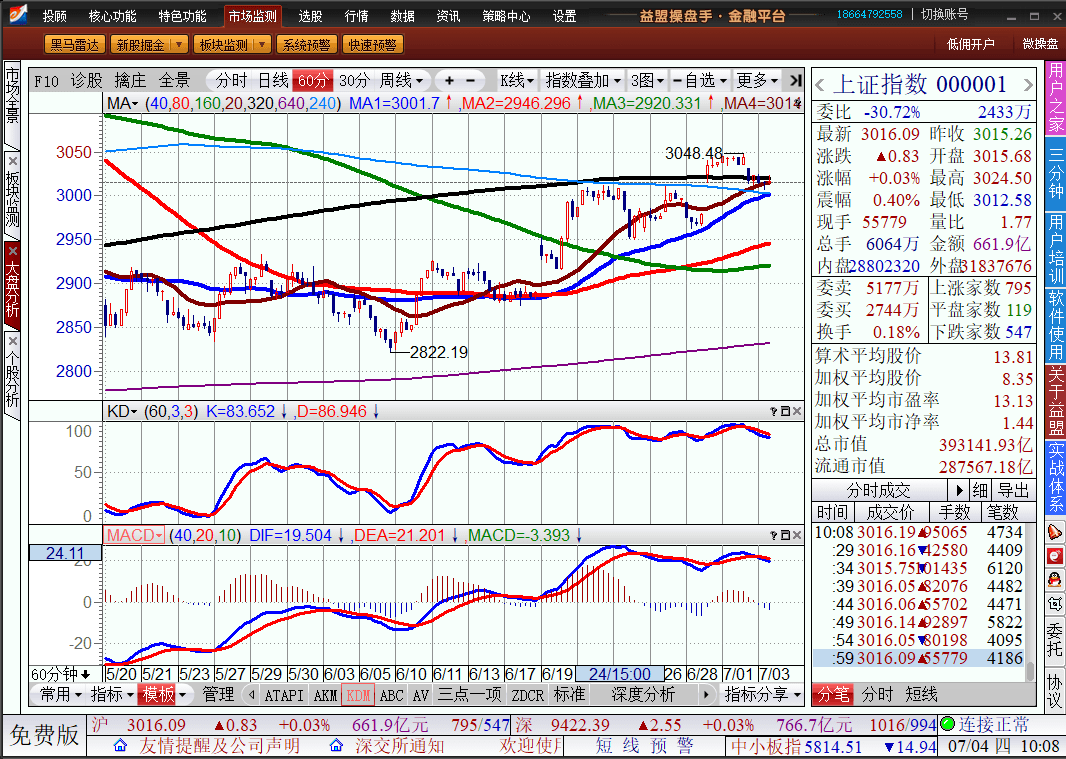
Task: Click the 24/15:00 time axis marker
Action: coord(619,674)
